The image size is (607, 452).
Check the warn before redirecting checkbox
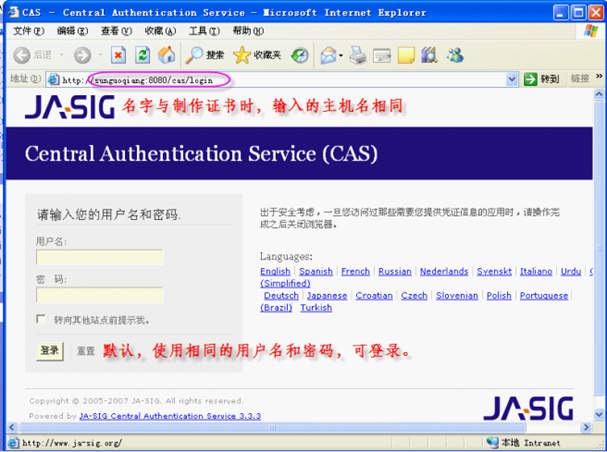point(40,319)
